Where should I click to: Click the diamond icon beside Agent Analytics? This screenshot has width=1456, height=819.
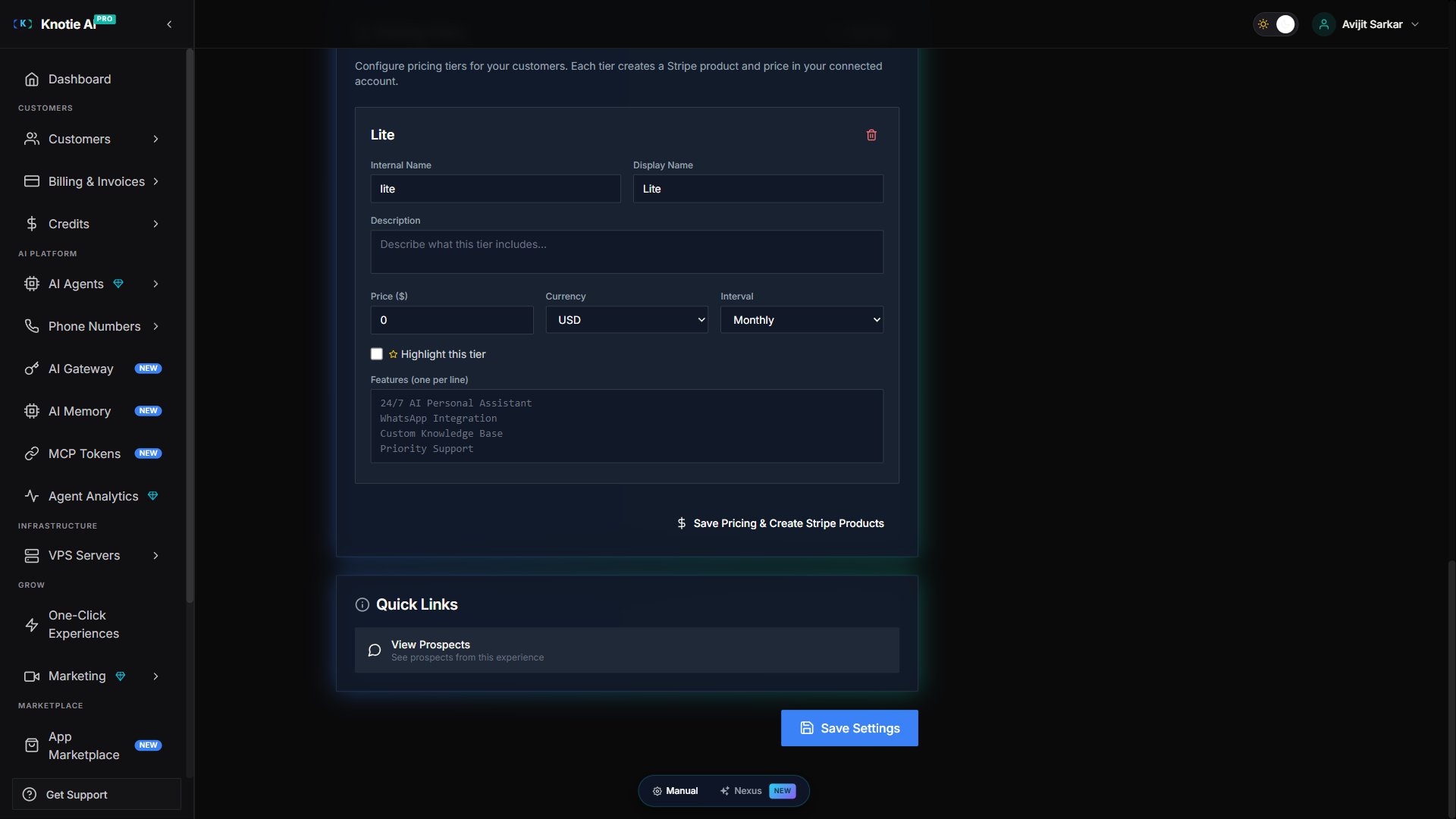(153, 496)
